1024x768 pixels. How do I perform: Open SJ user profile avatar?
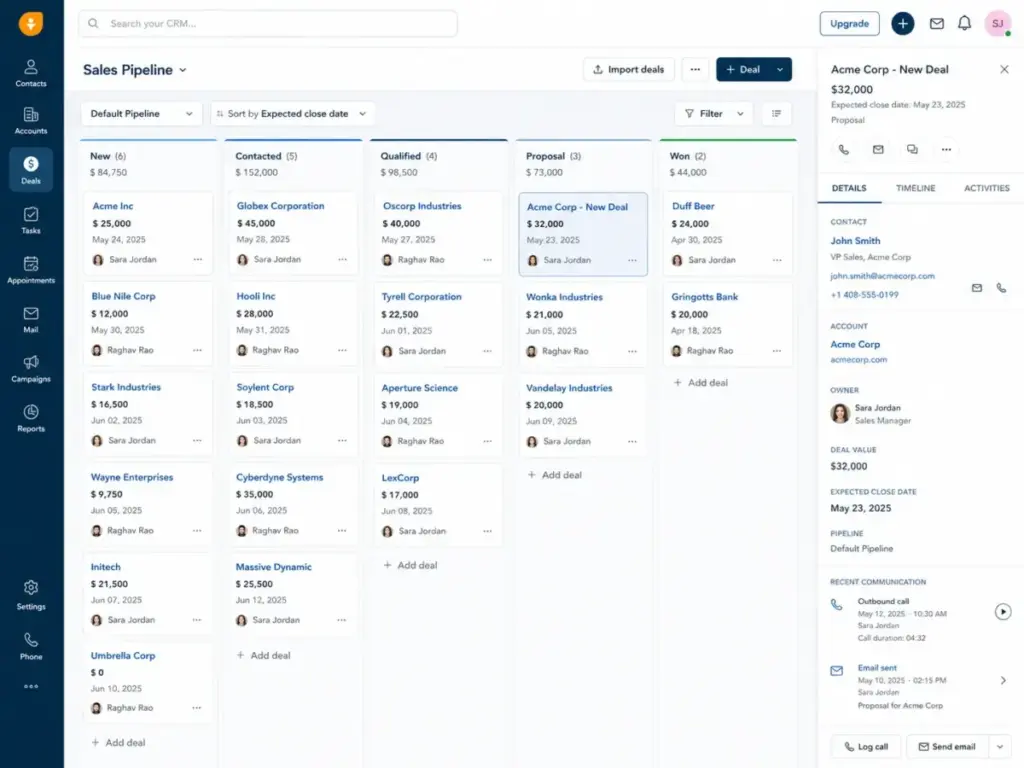tap(997, 24)
